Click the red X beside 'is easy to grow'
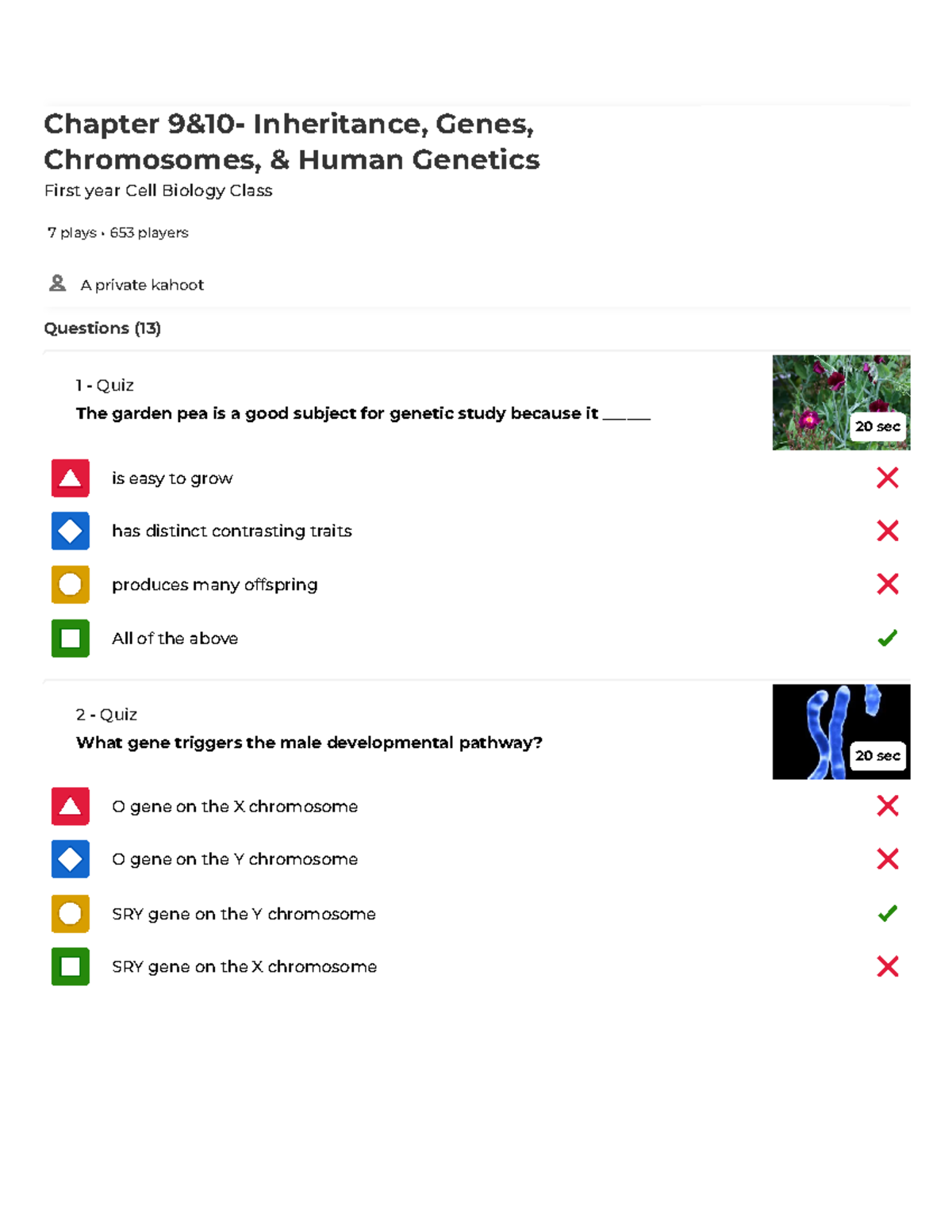This screenshot has width=952, height=1232. [x=888, y=478]
